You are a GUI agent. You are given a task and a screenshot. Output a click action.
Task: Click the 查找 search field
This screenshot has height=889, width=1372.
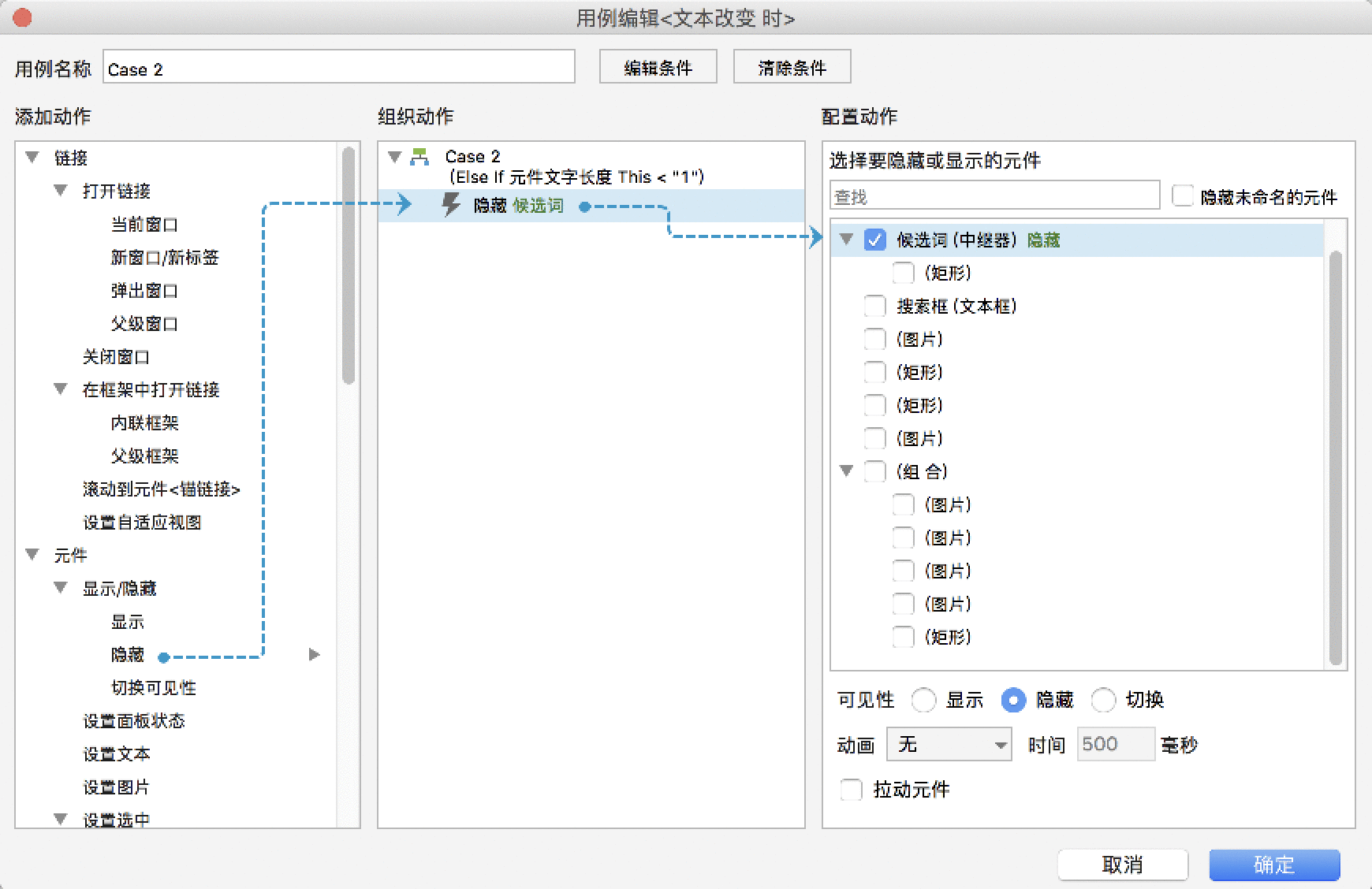tap(995, 196)
